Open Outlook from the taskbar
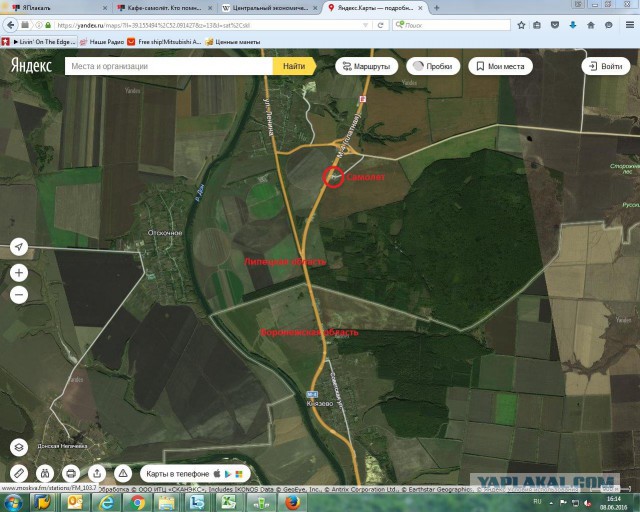 click(75, 502)
